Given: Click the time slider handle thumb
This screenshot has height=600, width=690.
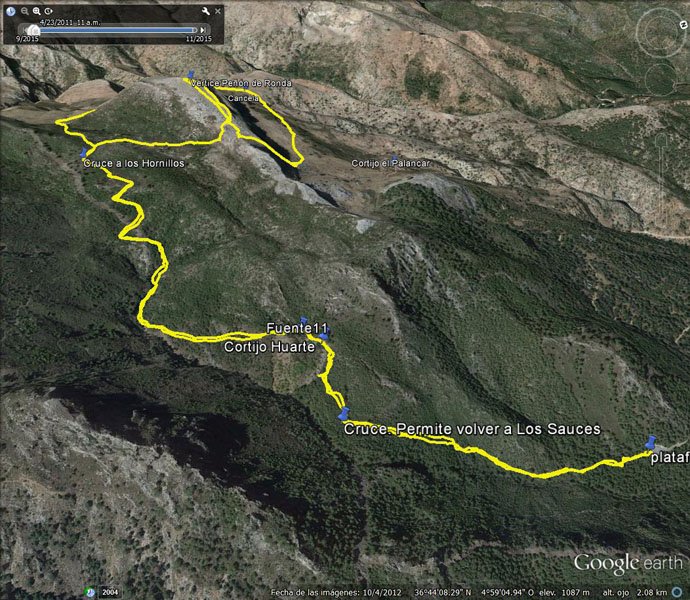Looking at the screenshot, I should coord(33,30).
